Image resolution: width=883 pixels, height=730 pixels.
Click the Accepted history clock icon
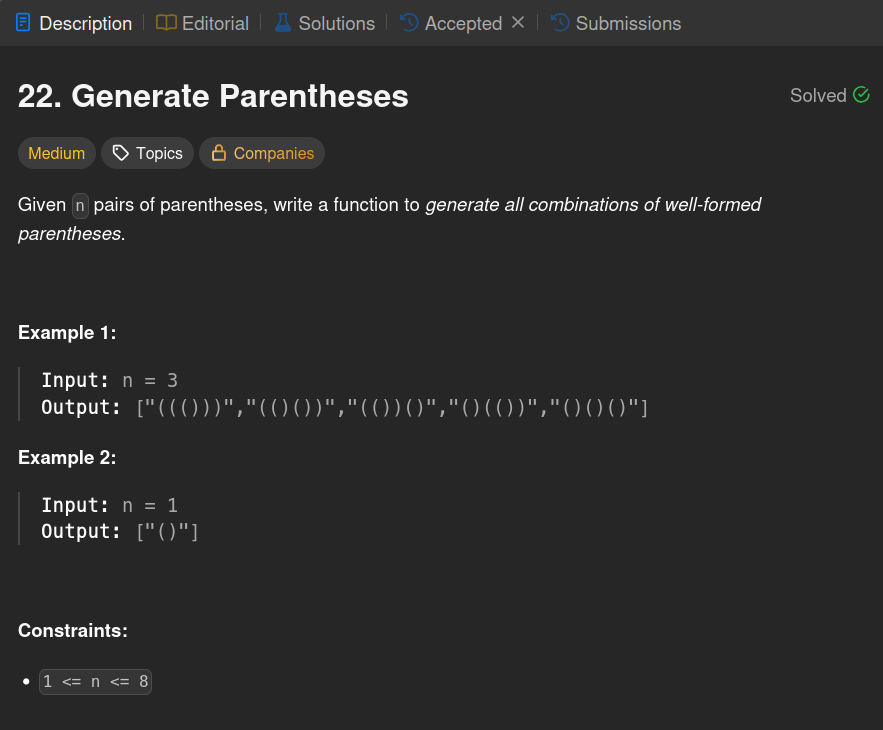[x=409, y=23]
